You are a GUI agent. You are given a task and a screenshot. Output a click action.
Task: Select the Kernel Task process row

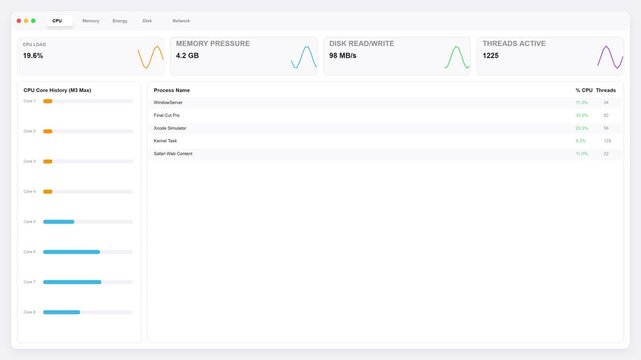point(385,141)
